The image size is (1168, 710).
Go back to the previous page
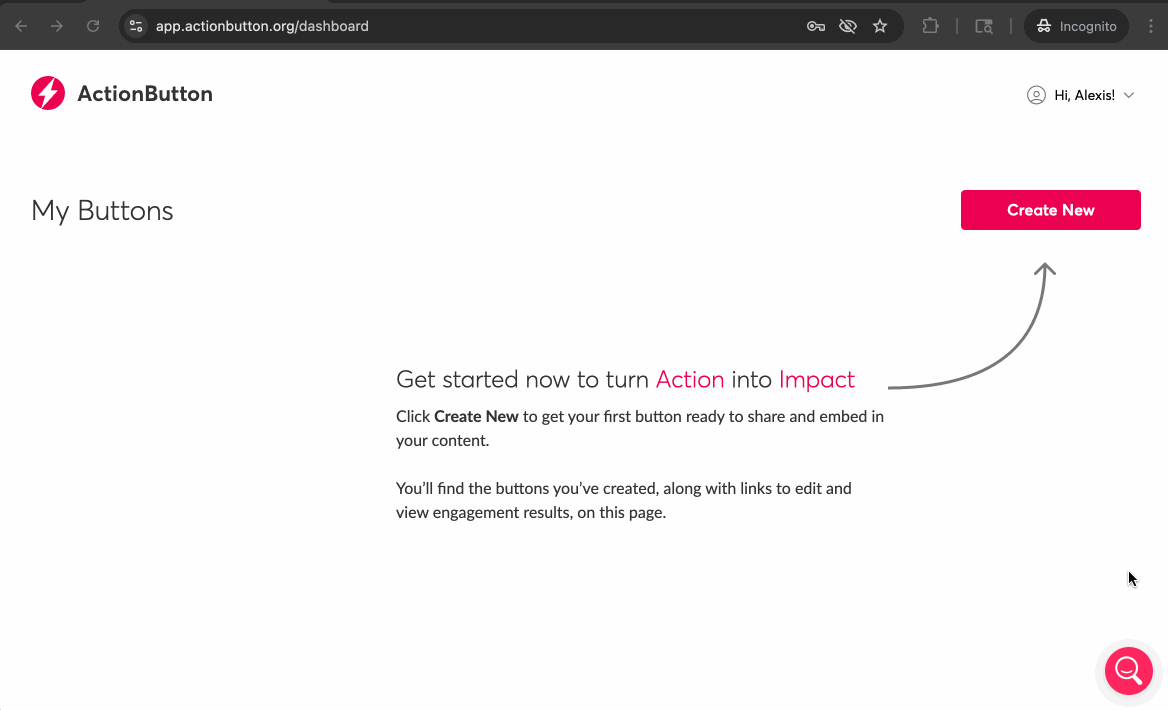tap(21, 26)
